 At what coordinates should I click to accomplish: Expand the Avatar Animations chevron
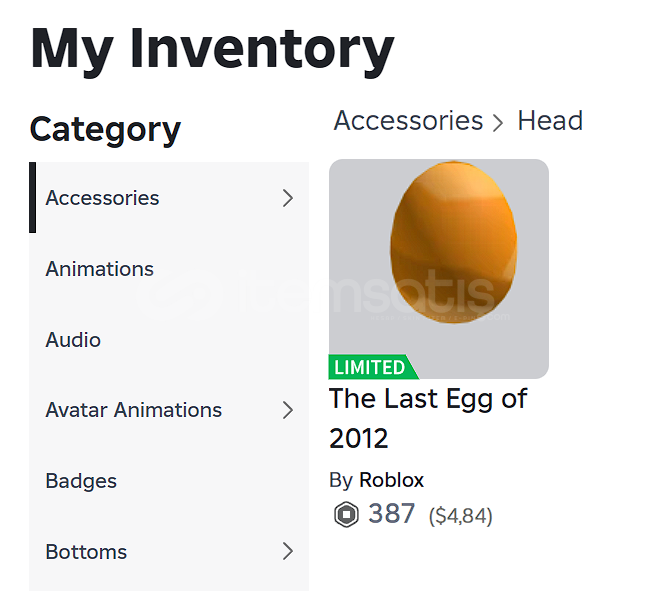288,410
